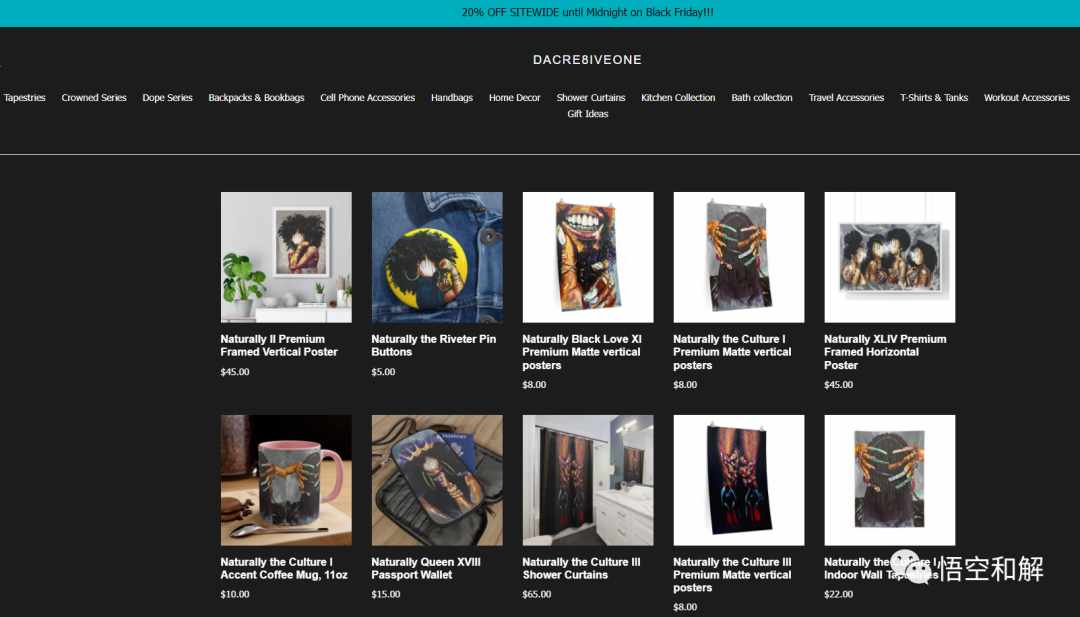Open the Home Decor category
1080x617 pixels.
tap(515, 98)
